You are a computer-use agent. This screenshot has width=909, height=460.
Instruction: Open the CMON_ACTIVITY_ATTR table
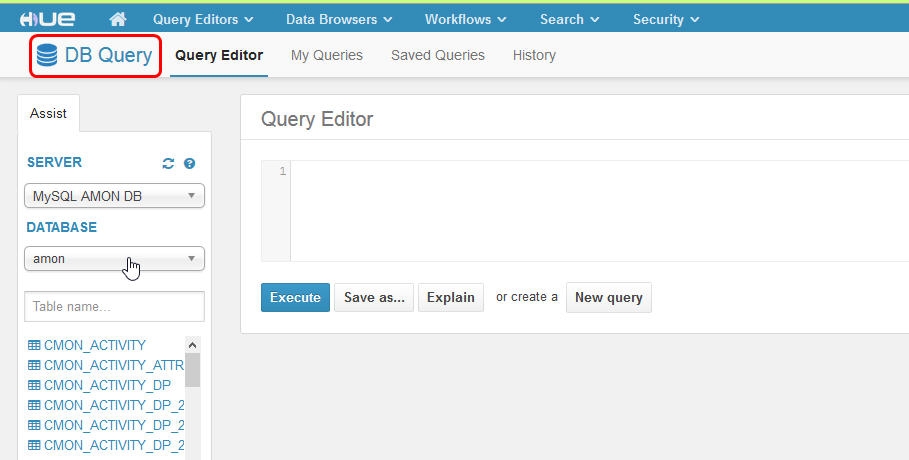[114, 365]
